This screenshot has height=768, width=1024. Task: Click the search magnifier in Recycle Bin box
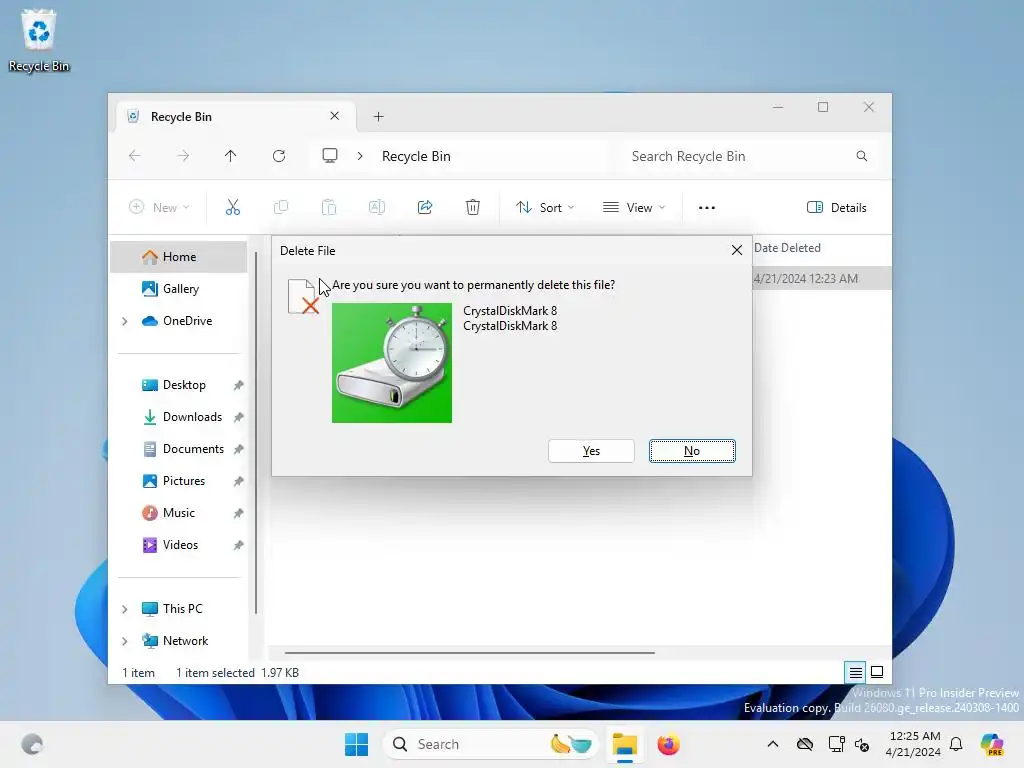862,156
